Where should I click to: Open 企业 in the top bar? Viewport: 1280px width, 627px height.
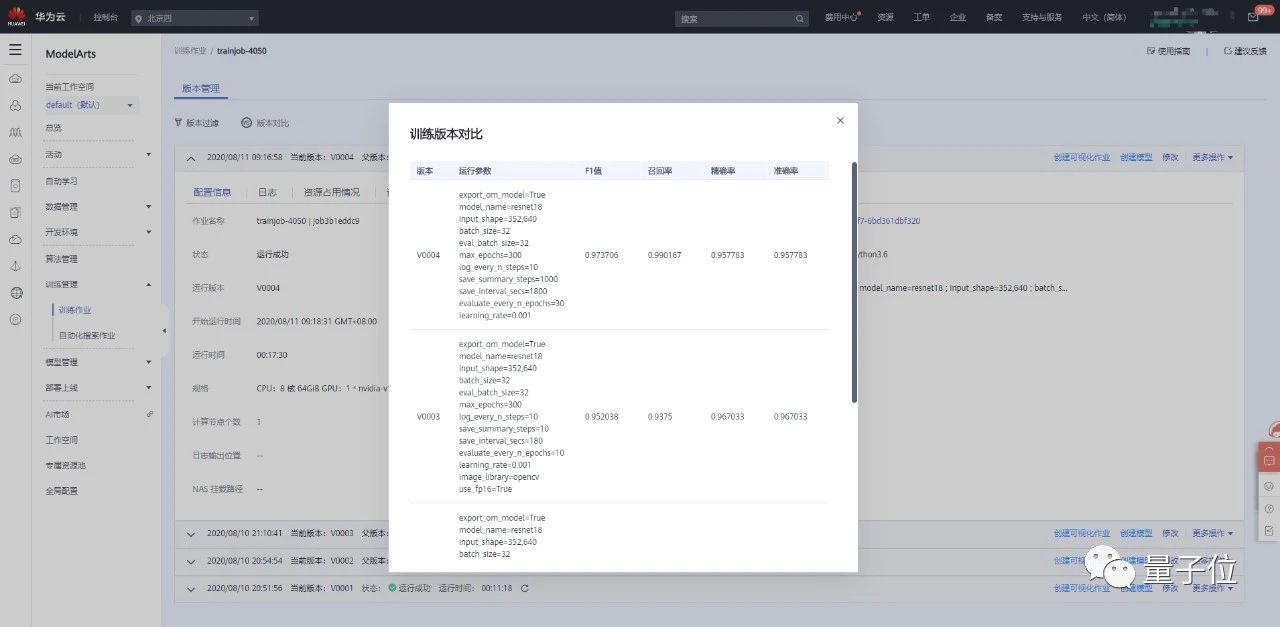[x=957, y=18]
